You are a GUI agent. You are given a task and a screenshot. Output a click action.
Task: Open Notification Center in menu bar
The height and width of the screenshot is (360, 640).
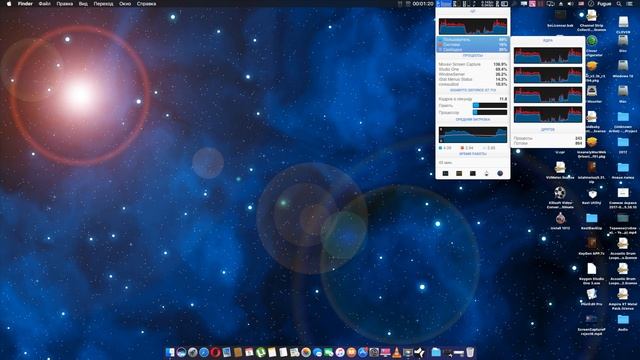tap(630, 4)
